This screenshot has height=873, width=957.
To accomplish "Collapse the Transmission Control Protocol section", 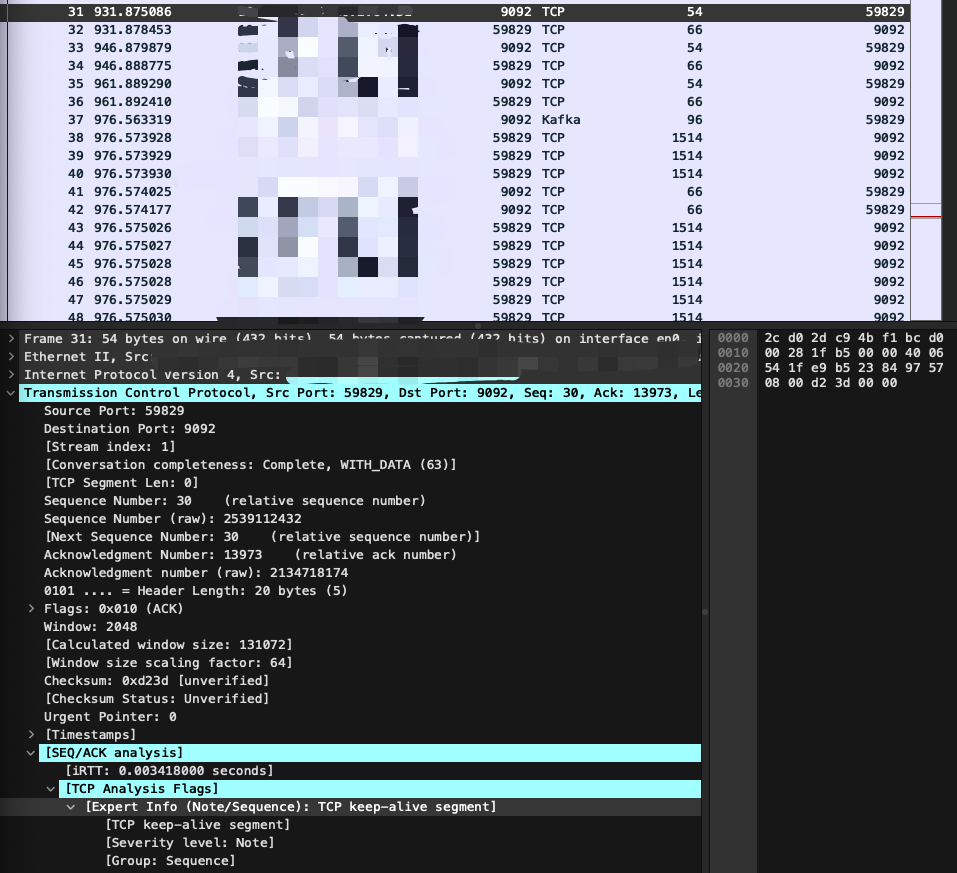I will (x=10, y=392).
